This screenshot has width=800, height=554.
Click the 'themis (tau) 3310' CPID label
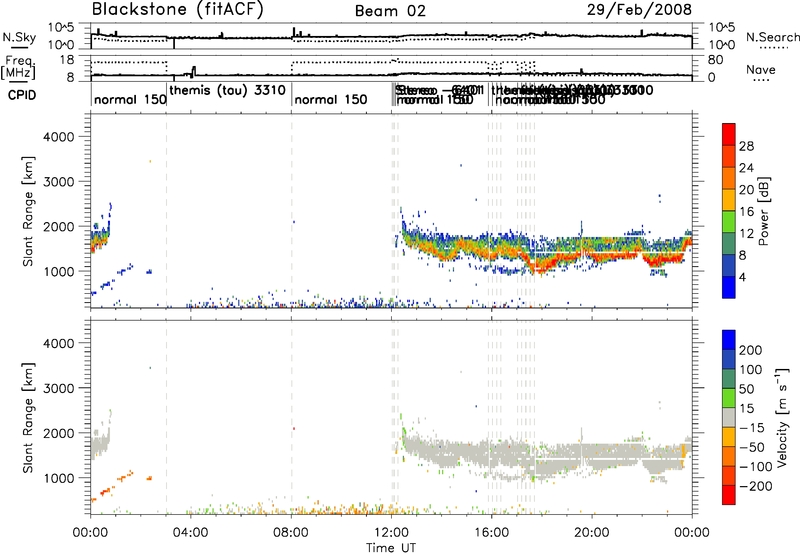tap(227, 90)
